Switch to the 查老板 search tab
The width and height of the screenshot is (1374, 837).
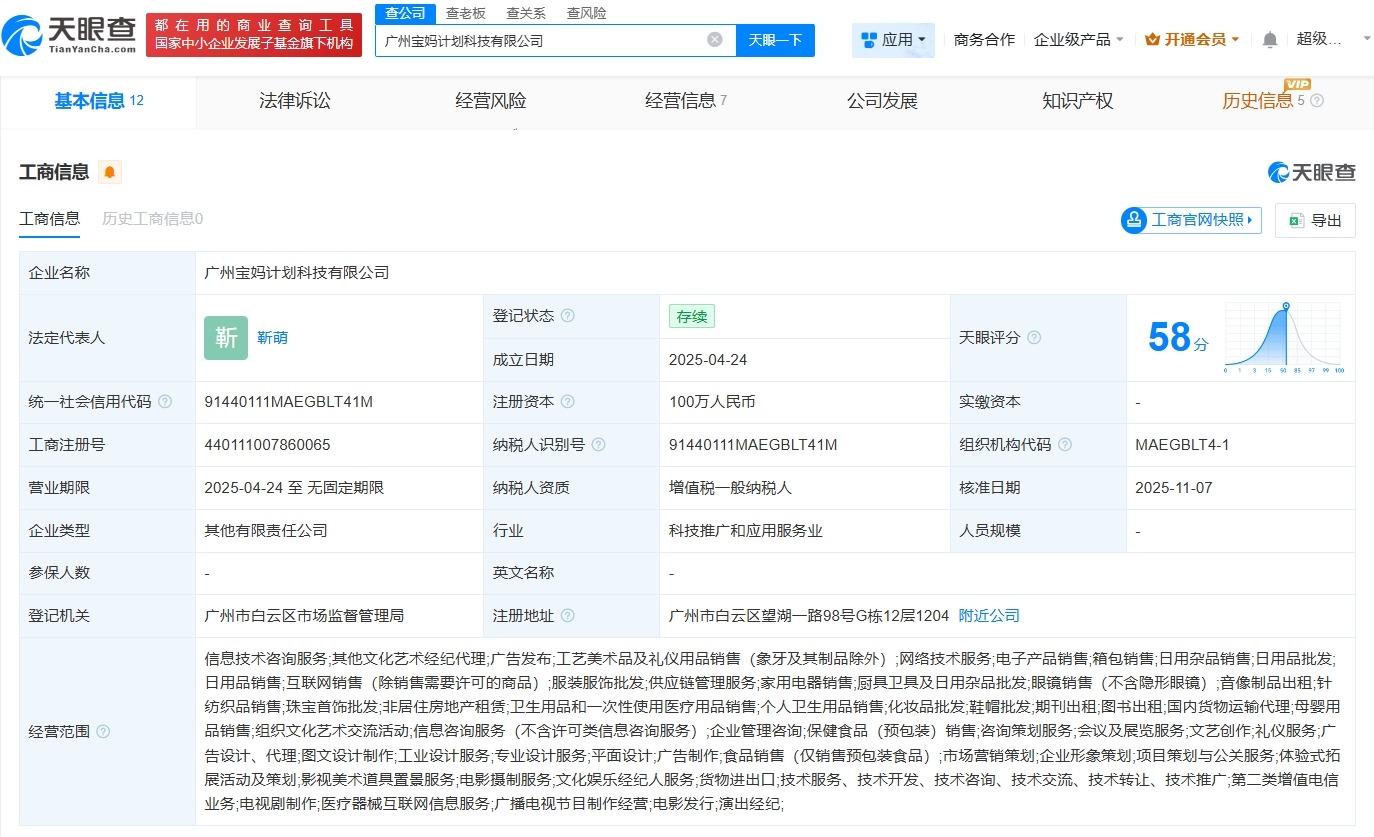pyautogui.click(x=466, y=13)
